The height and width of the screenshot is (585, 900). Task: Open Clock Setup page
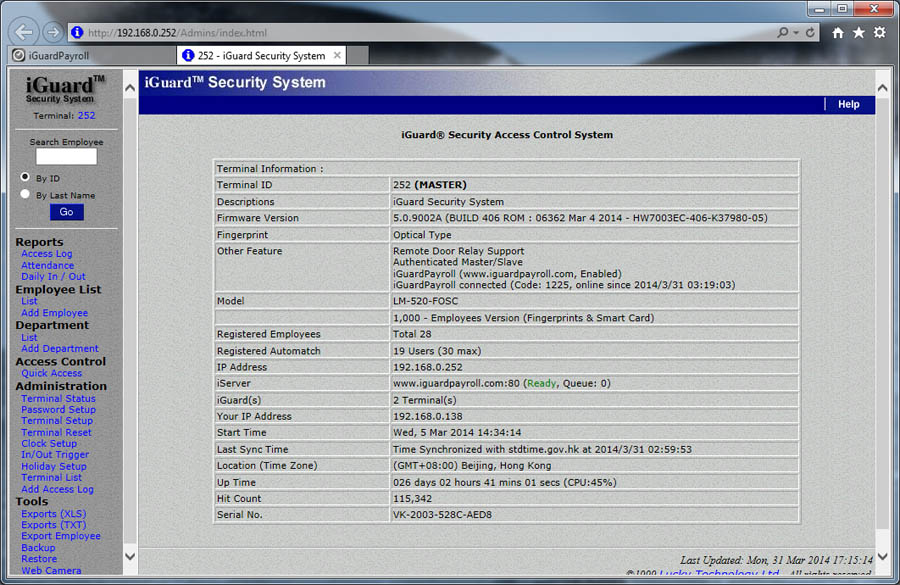49,443
